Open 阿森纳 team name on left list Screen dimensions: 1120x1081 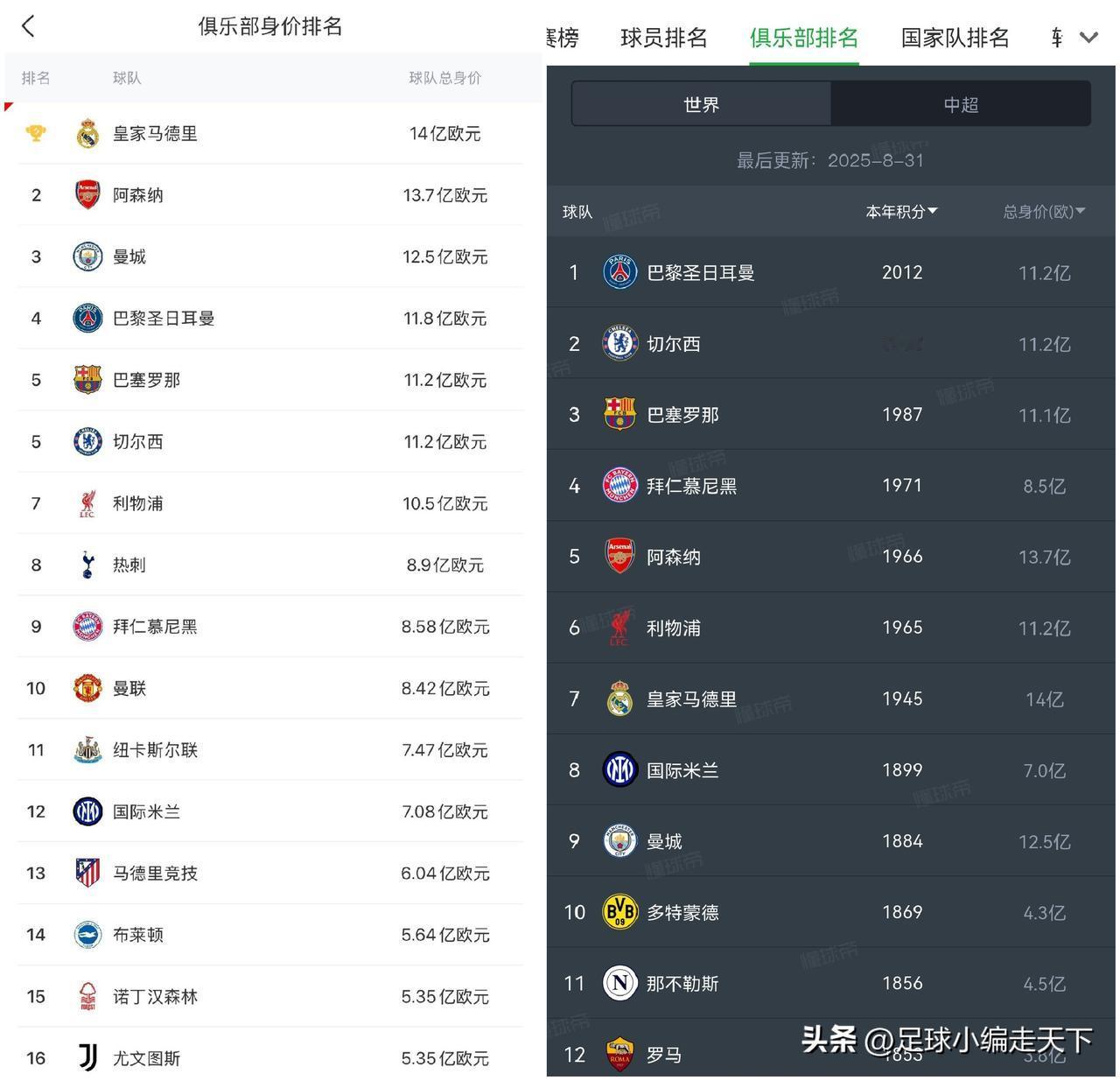click(138, 194)
